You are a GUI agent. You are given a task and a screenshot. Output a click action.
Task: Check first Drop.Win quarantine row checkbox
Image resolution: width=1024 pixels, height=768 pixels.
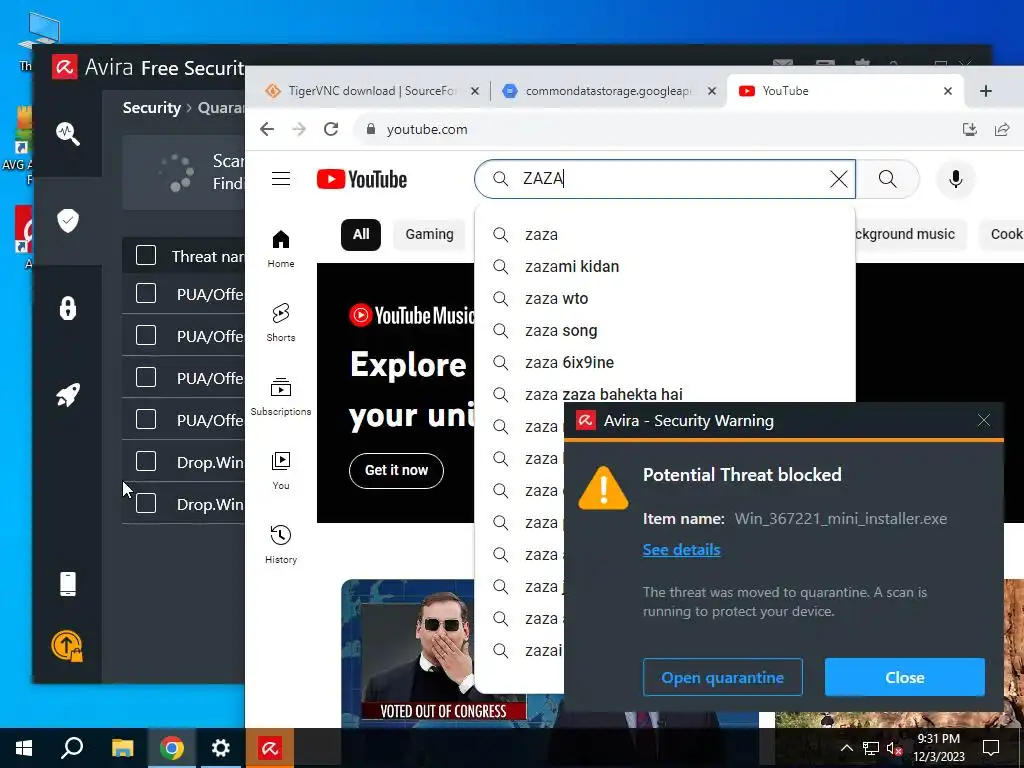[146, 462]
